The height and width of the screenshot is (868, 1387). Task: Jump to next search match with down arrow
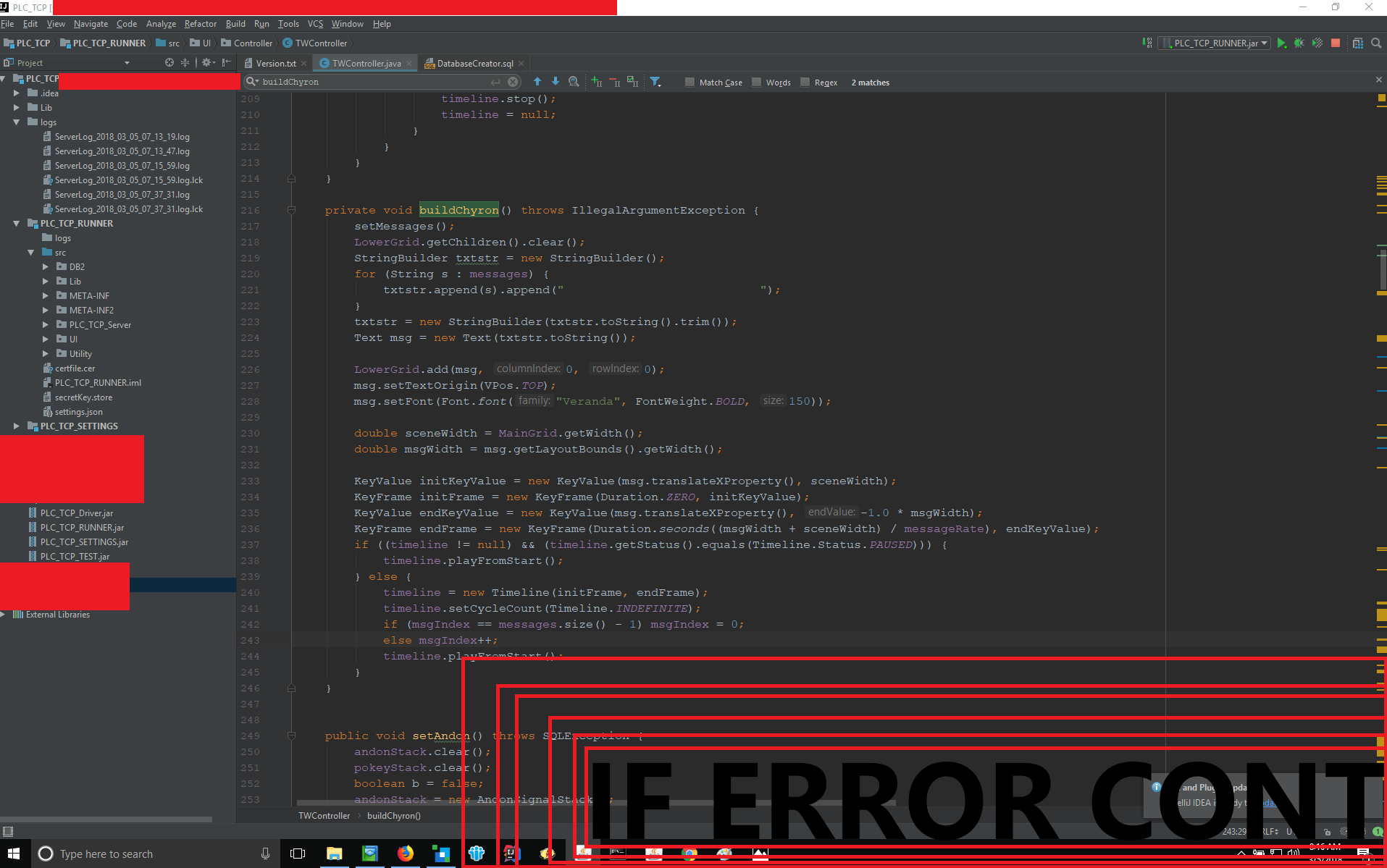556,82
